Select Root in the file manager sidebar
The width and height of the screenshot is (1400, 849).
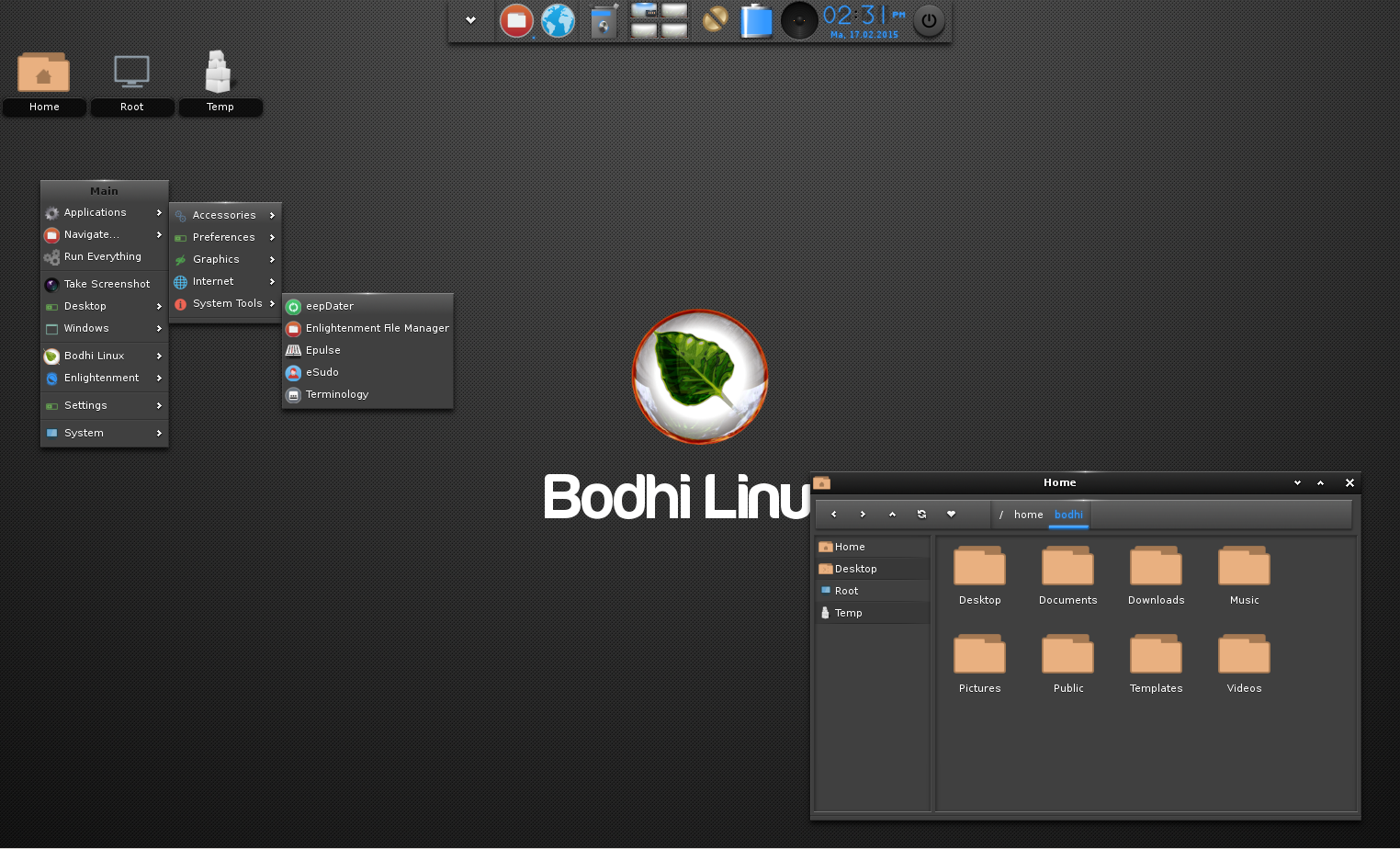click(x=846, y=590)
